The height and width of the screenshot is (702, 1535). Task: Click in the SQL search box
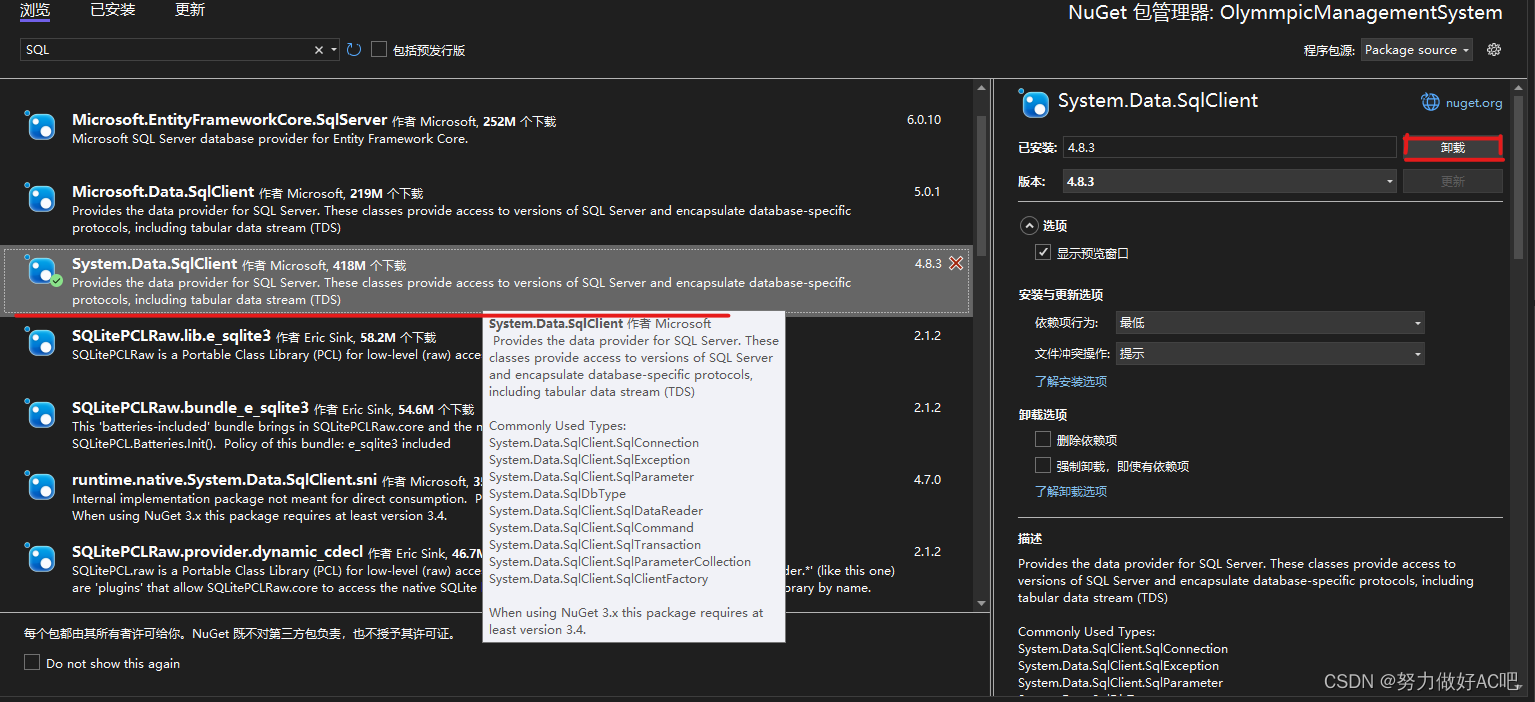click(165, 50)
